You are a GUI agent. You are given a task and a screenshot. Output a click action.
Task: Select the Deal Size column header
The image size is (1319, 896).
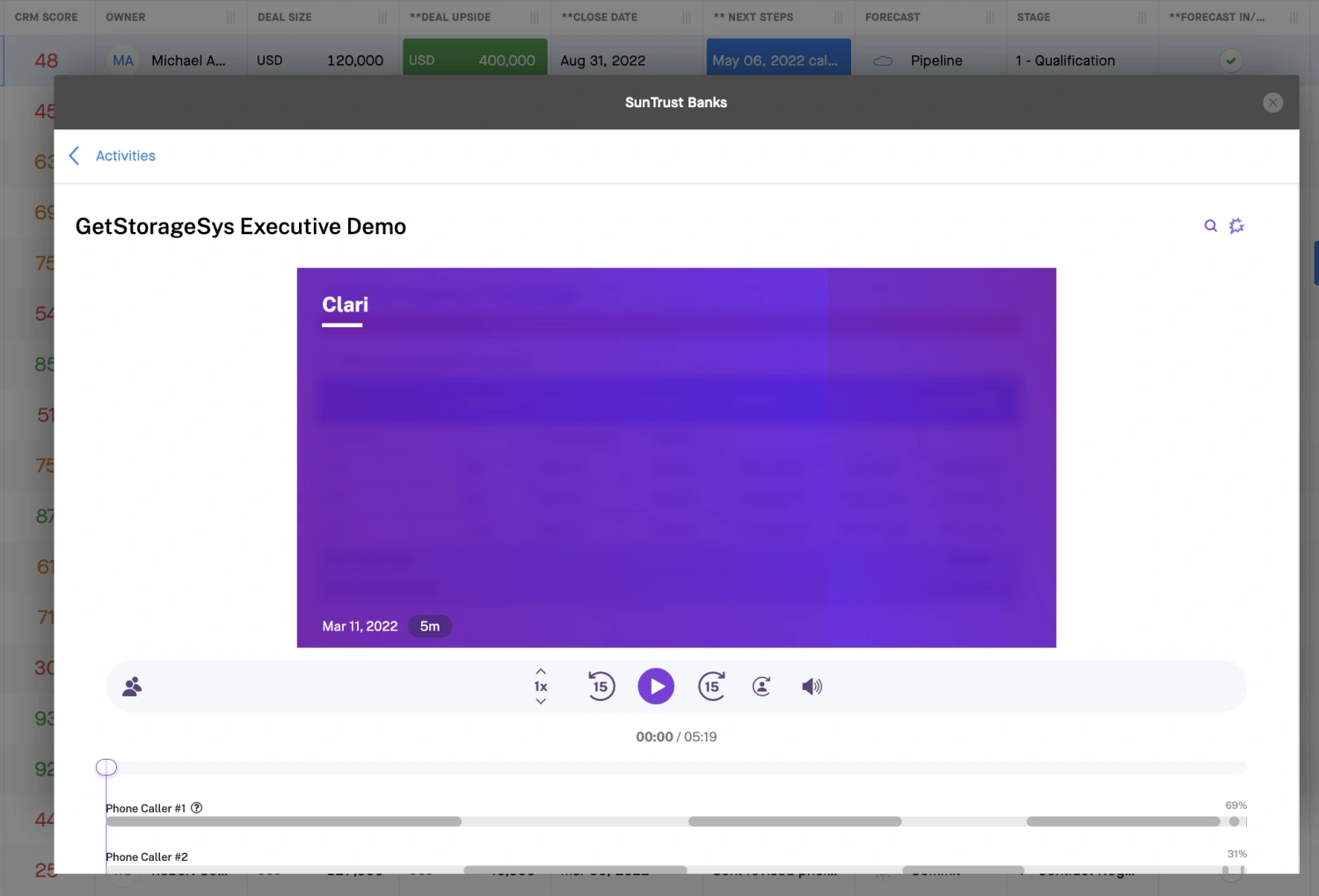tap(285, 17)
